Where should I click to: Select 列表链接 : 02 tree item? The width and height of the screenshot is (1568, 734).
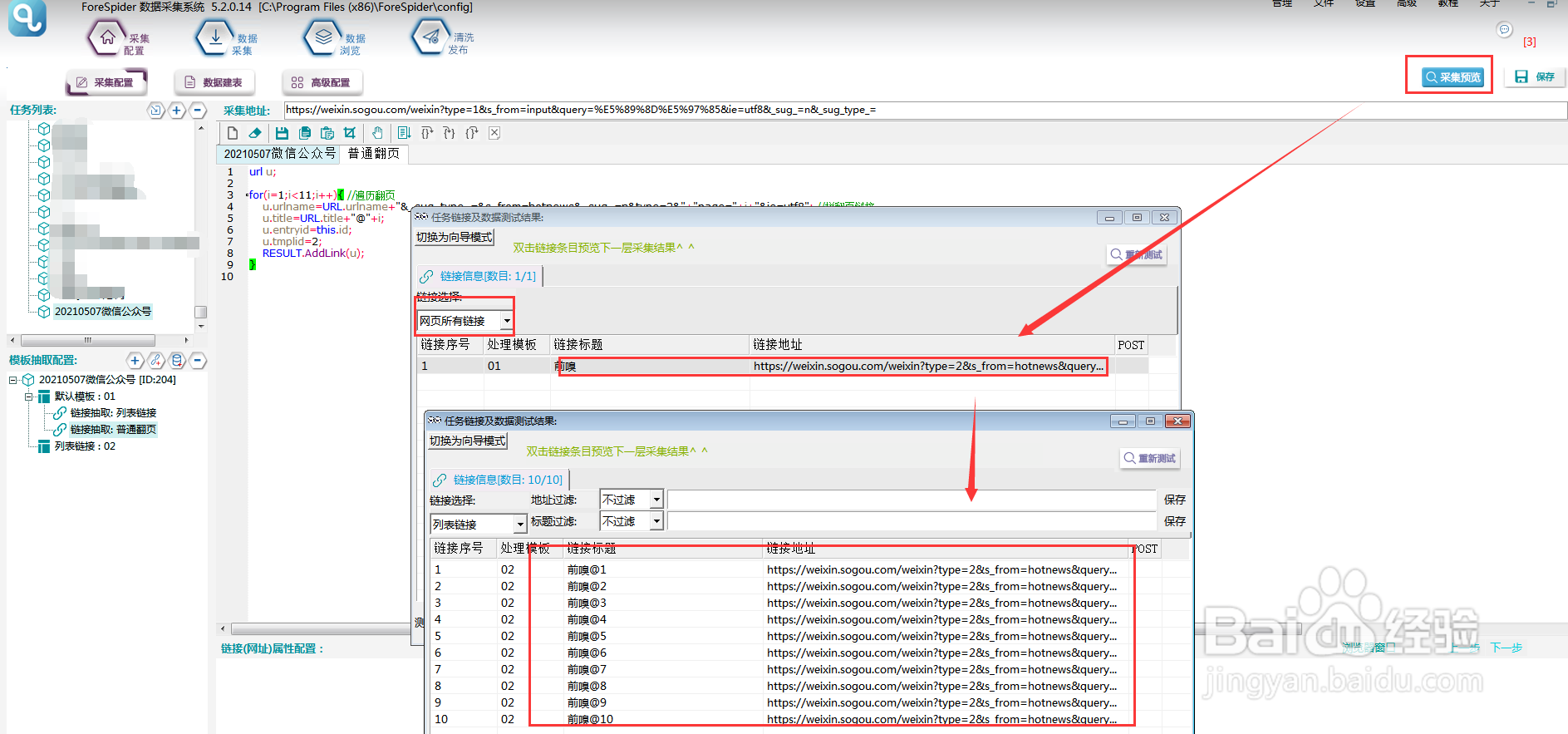point(85,446)
